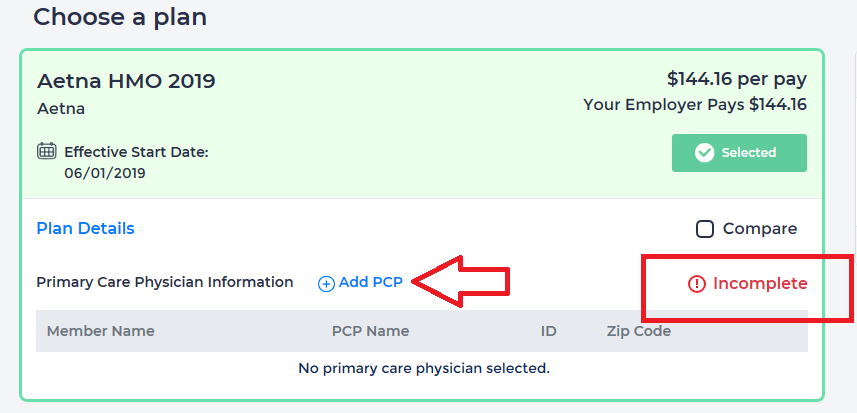
Task: Click the Add PCP link text
Action: [x=370, y=283]
